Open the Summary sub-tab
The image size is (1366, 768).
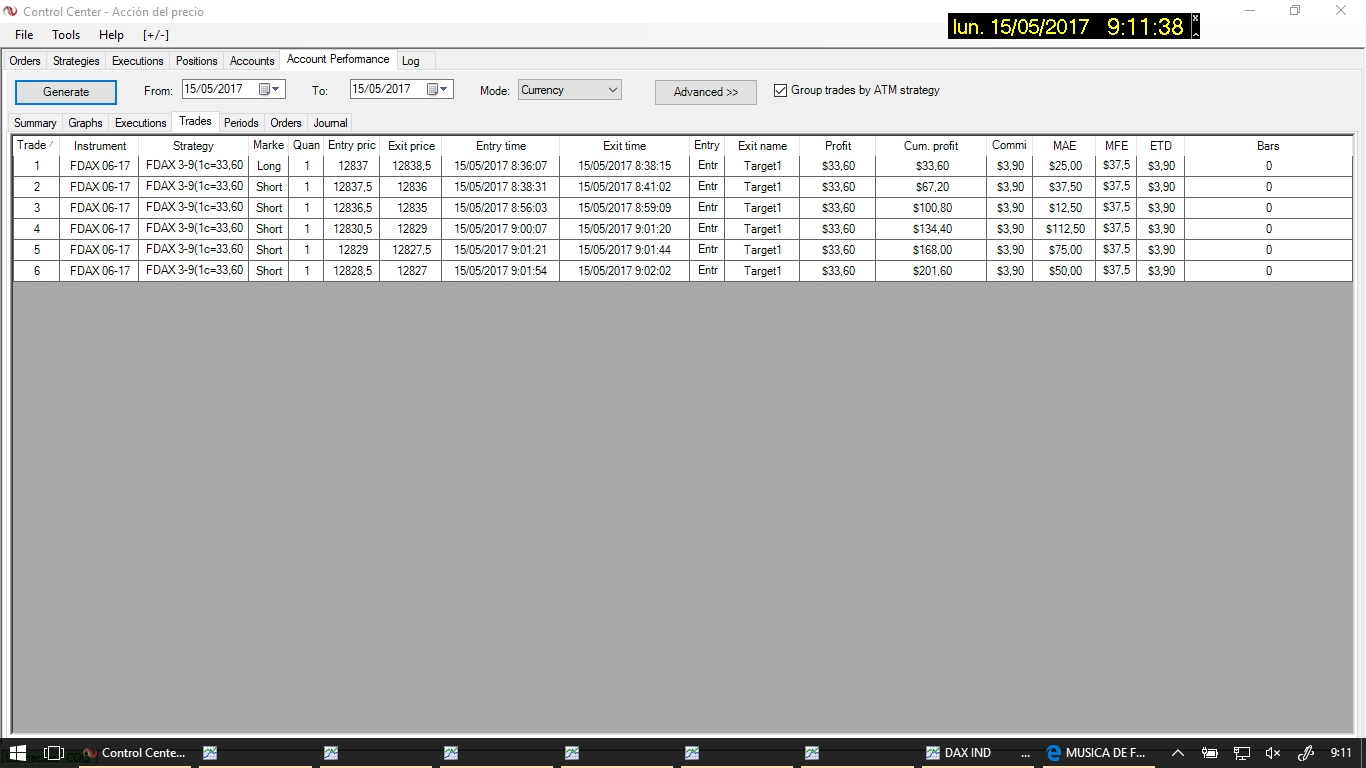(35, 123)
